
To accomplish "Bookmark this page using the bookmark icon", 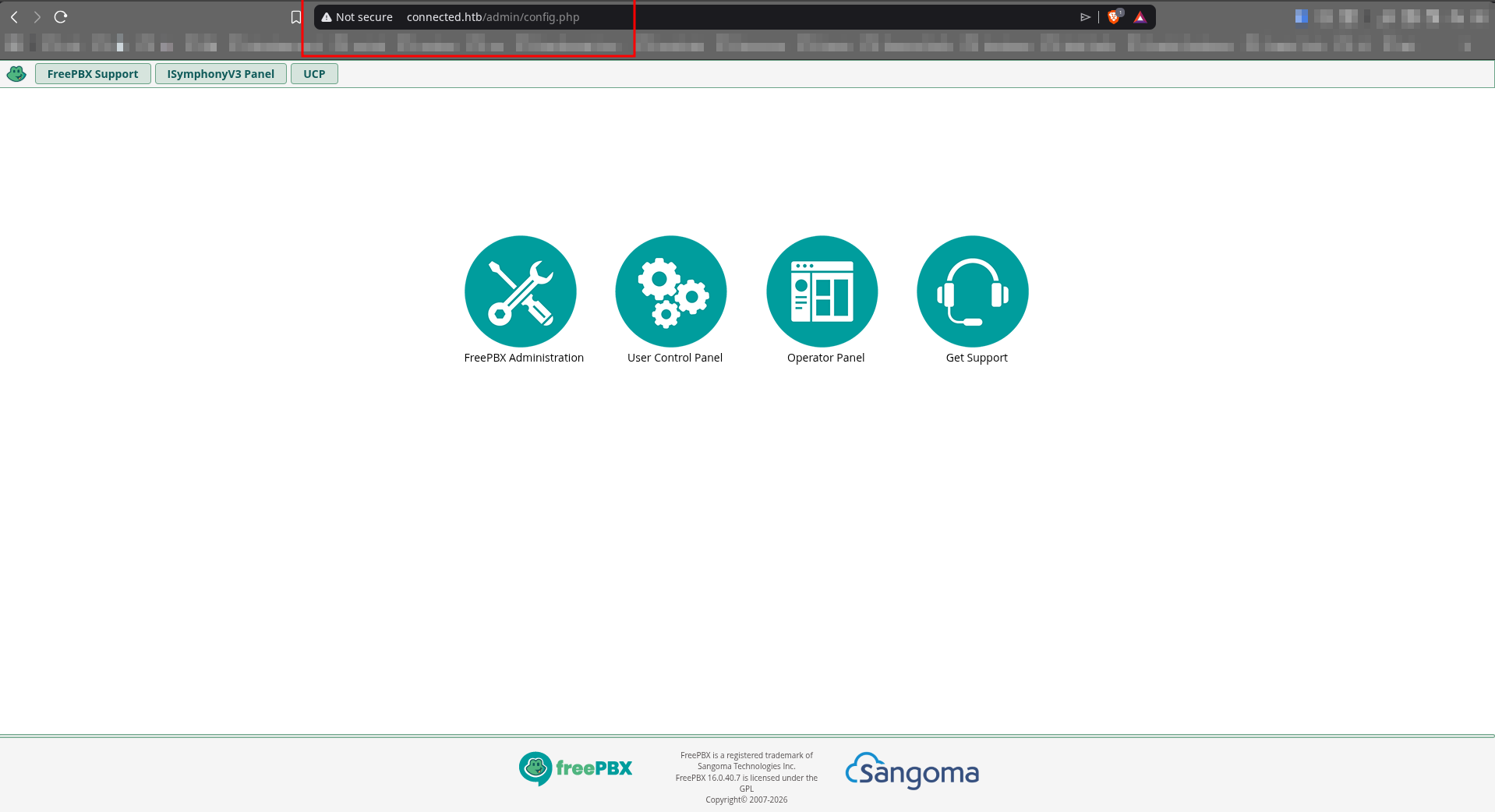I will (x=296, y=17).
